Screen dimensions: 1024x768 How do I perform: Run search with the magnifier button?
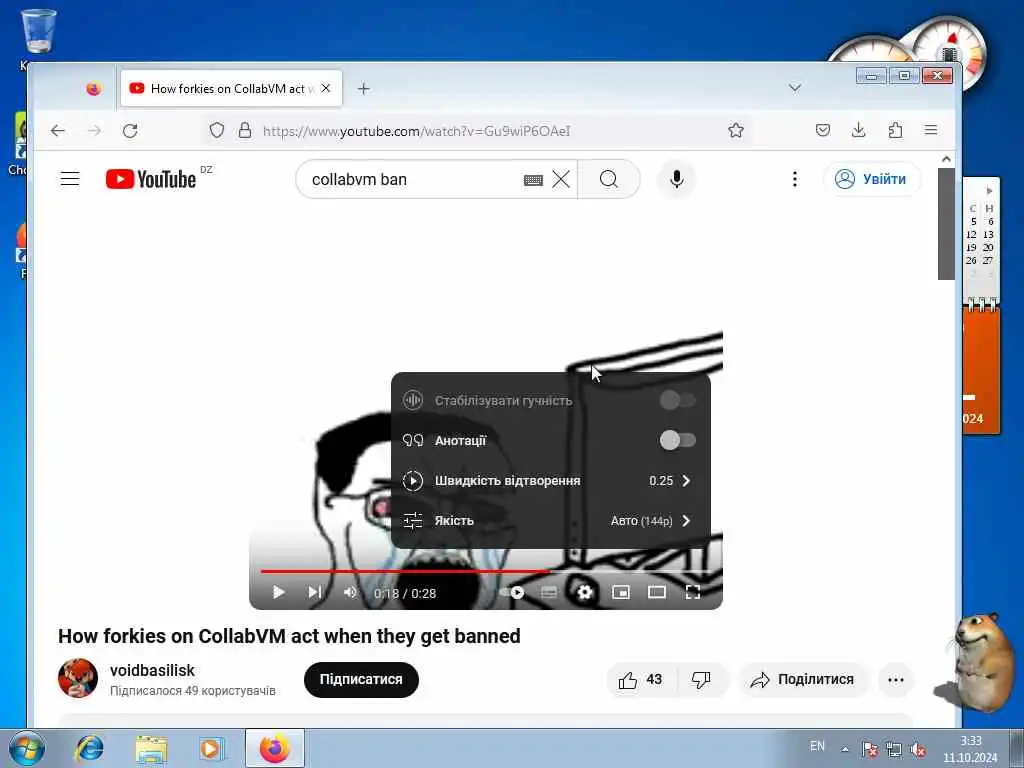click(609, 179)
